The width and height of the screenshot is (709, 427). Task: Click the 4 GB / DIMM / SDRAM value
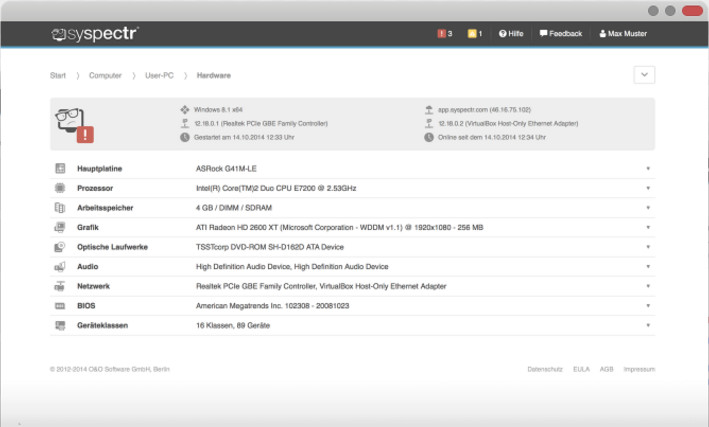point(234,208)
